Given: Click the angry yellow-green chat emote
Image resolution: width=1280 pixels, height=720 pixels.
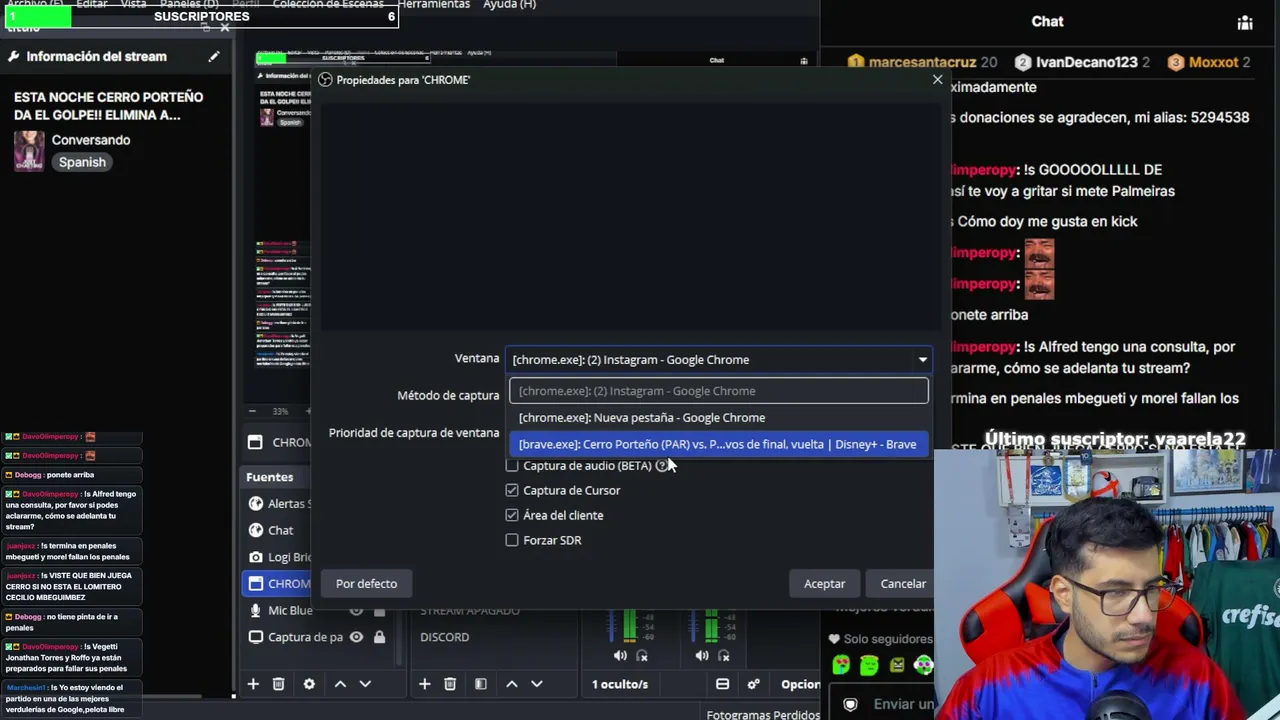Looking at the screenshot, I should click(897, 664).
